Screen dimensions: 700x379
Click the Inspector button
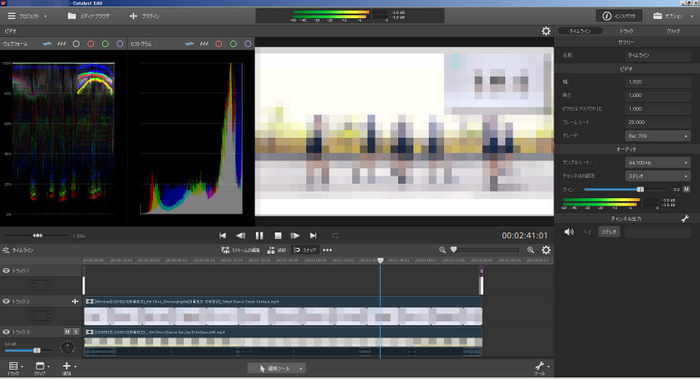pos(619,16)
